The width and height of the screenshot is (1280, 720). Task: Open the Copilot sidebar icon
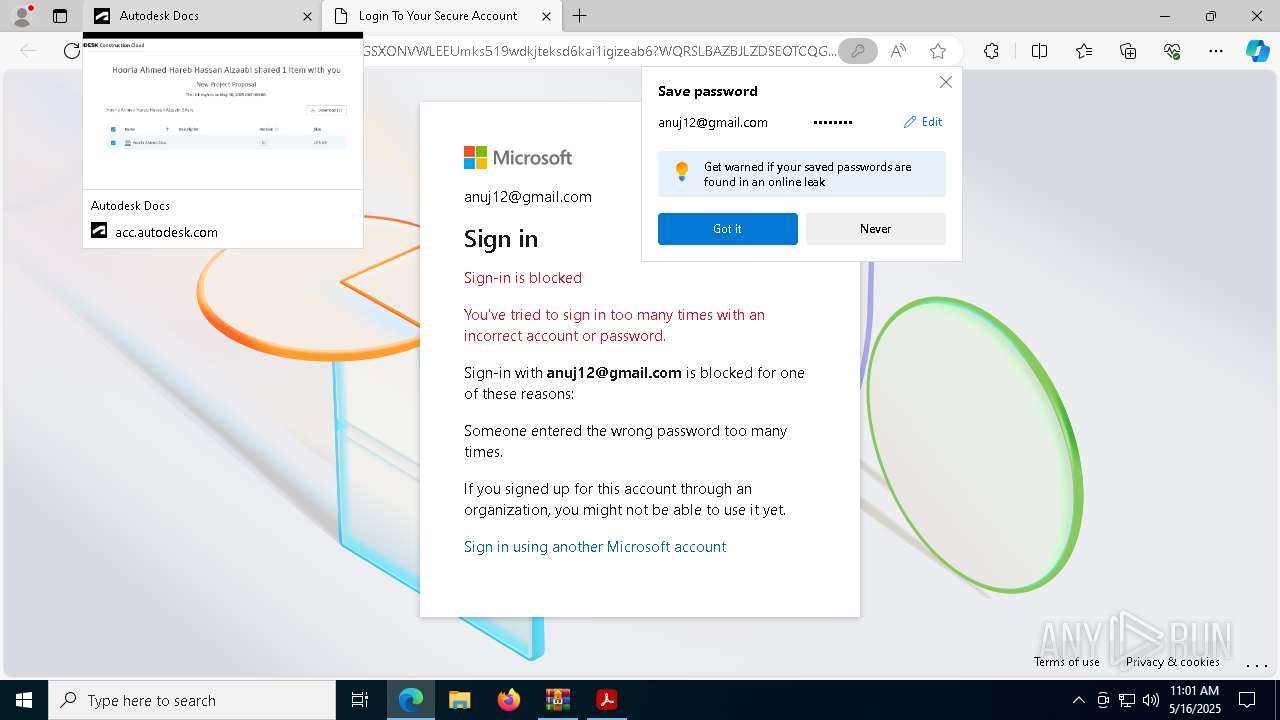[1258, 51]
